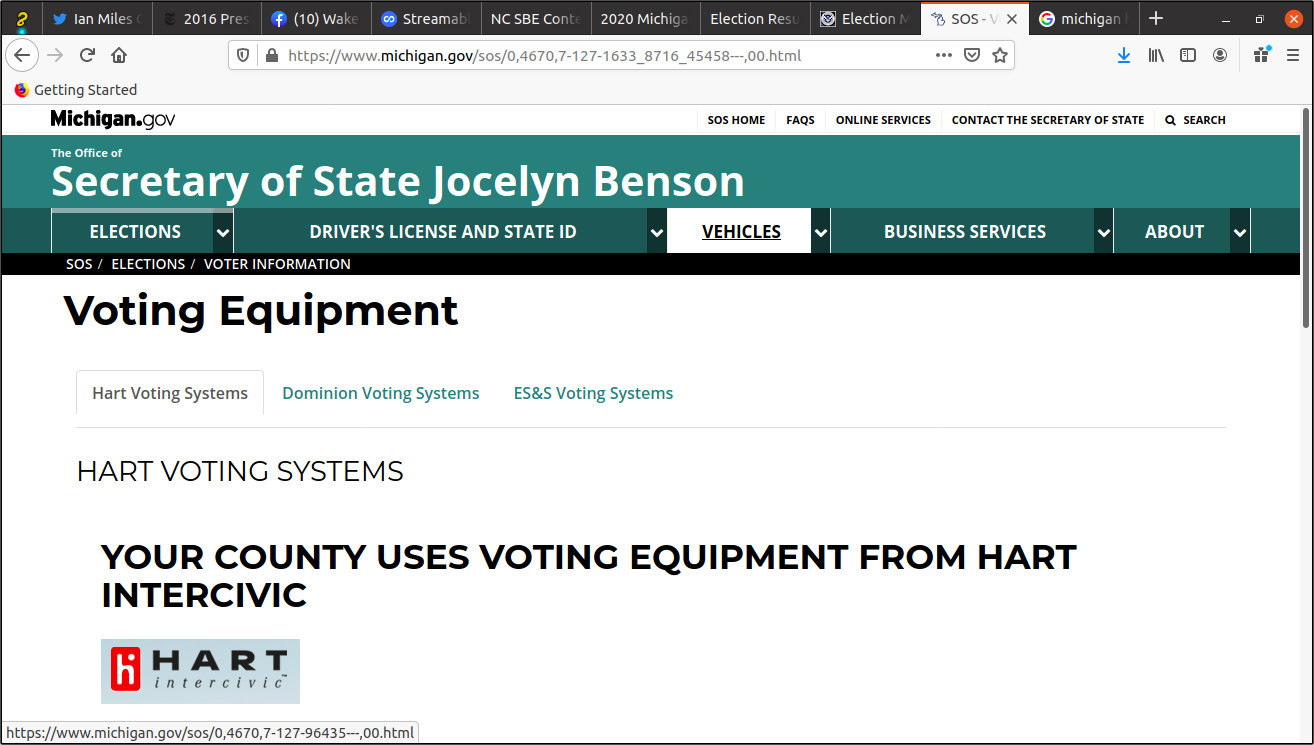Screen dimensions: 1314x745
Task: Switch to Election M browser tab
Action: click(x=864, y=19)
